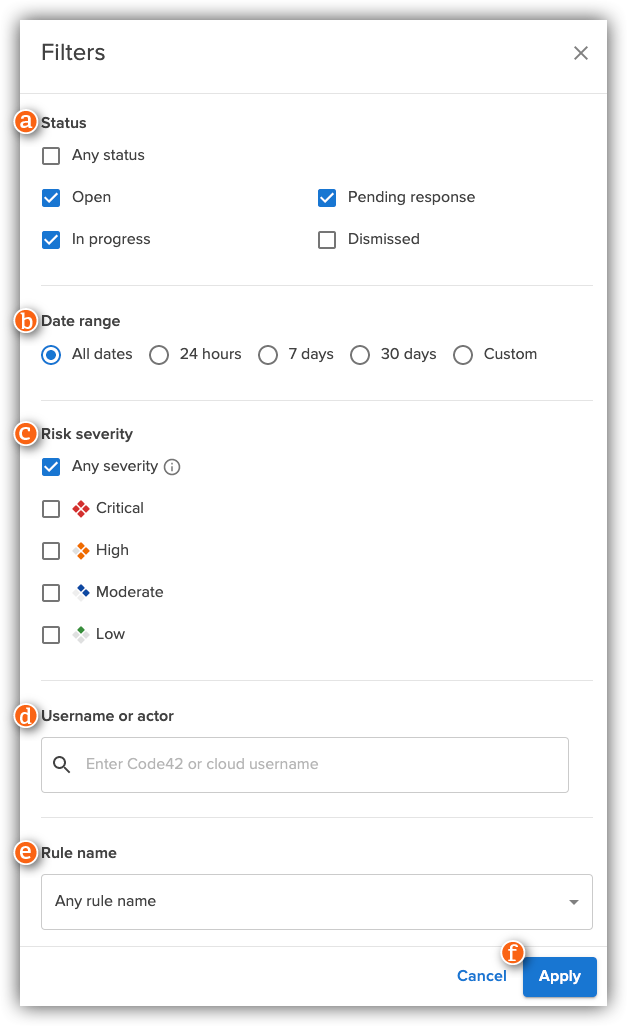Click the search magnifier icon in username field
Image resolution: width=627 pixels, height=1026 pixels.
[61, 763]
